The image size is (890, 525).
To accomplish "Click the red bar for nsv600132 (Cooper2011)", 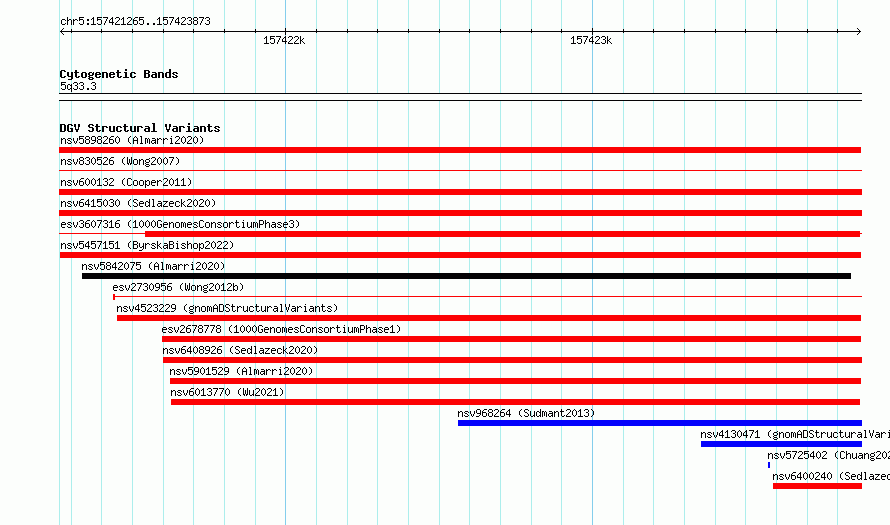I will point(460,192).
